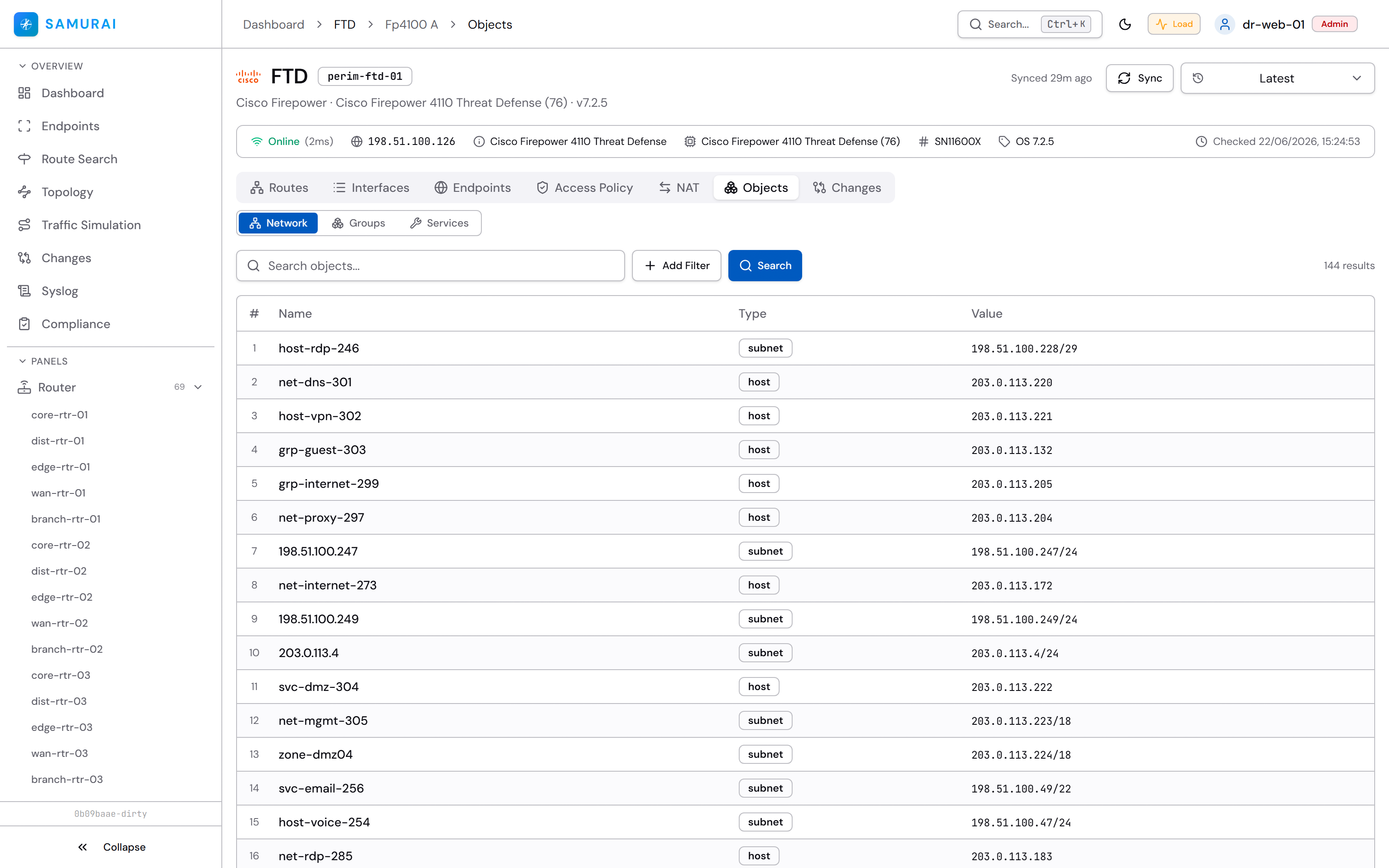Viewport: 1389px width, 868px height.
Task: Open Topology from the sidebar
Action: pyautogui.click(x=67, y=192)
